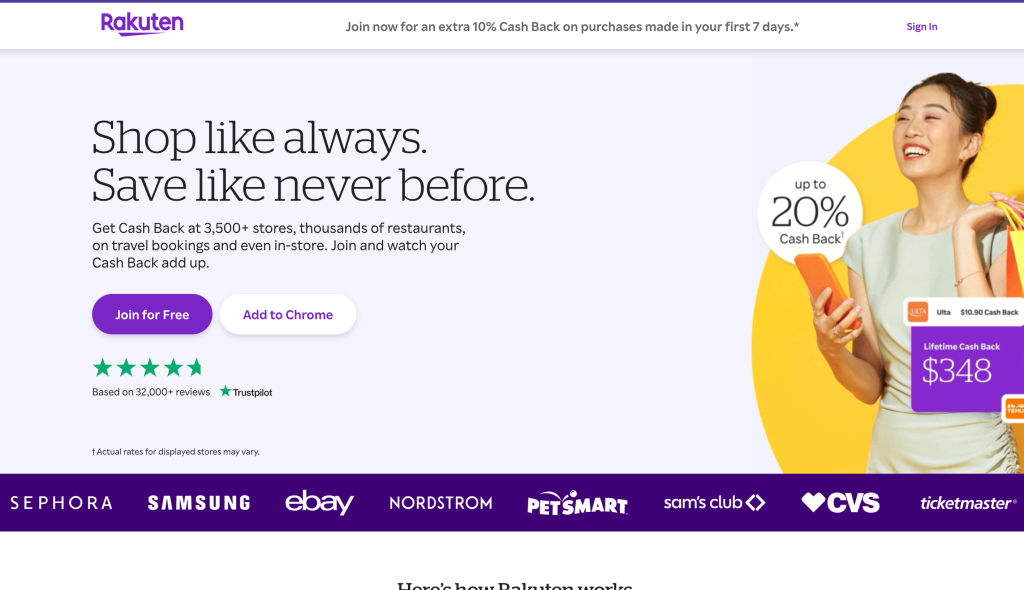Click the PETSMART store logo
This screenshot has height=590, width=1024.
pyautogui.click(x=577, y=503)
